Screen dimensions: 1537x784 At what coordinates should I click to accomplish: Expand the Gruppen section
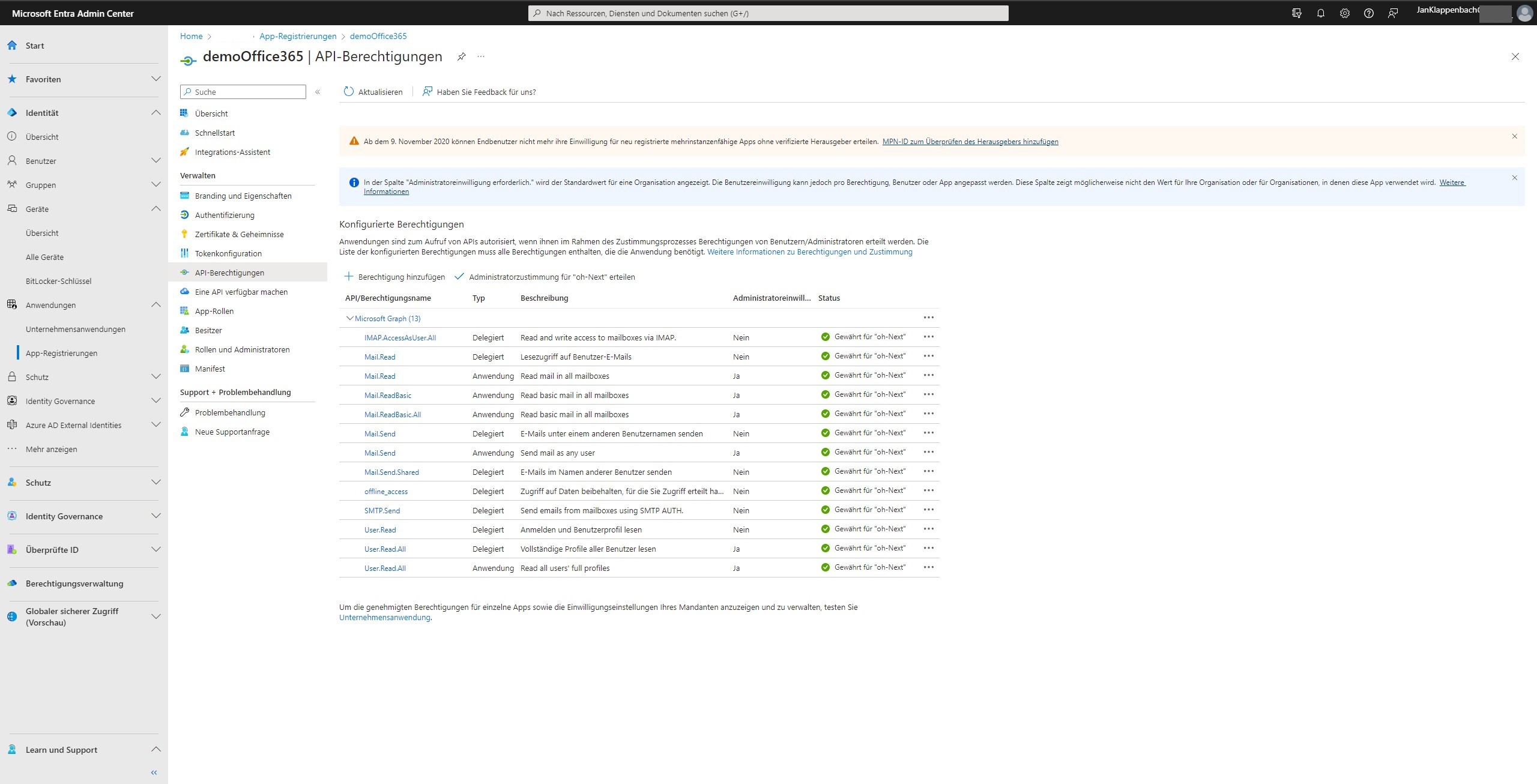click(156, 185)
